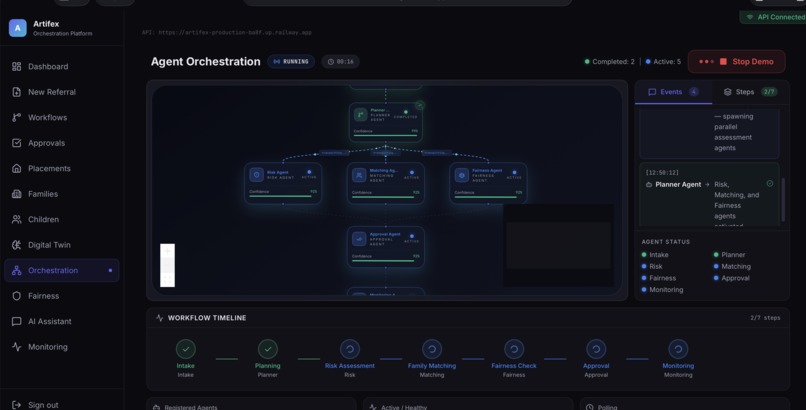Go to Approvals using its checkbox icon
806x410 pixels.
coord(16,143)
